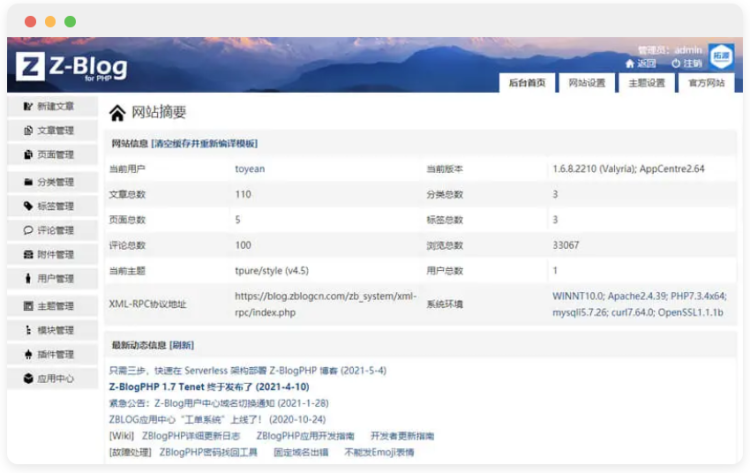This screenshot has height=473, width=750.
Task: Switch to the 后台首页 tab
Action: (527, 83)
